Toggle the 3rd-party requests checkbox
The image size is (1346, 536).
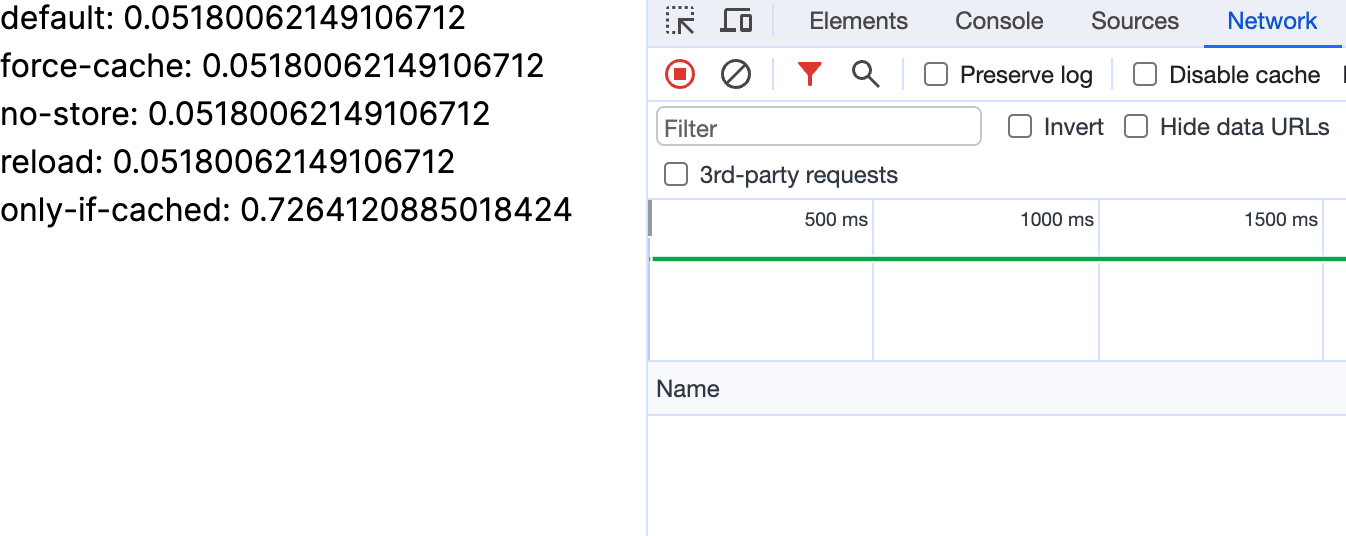pyautogui.click(x=677, y=175)
